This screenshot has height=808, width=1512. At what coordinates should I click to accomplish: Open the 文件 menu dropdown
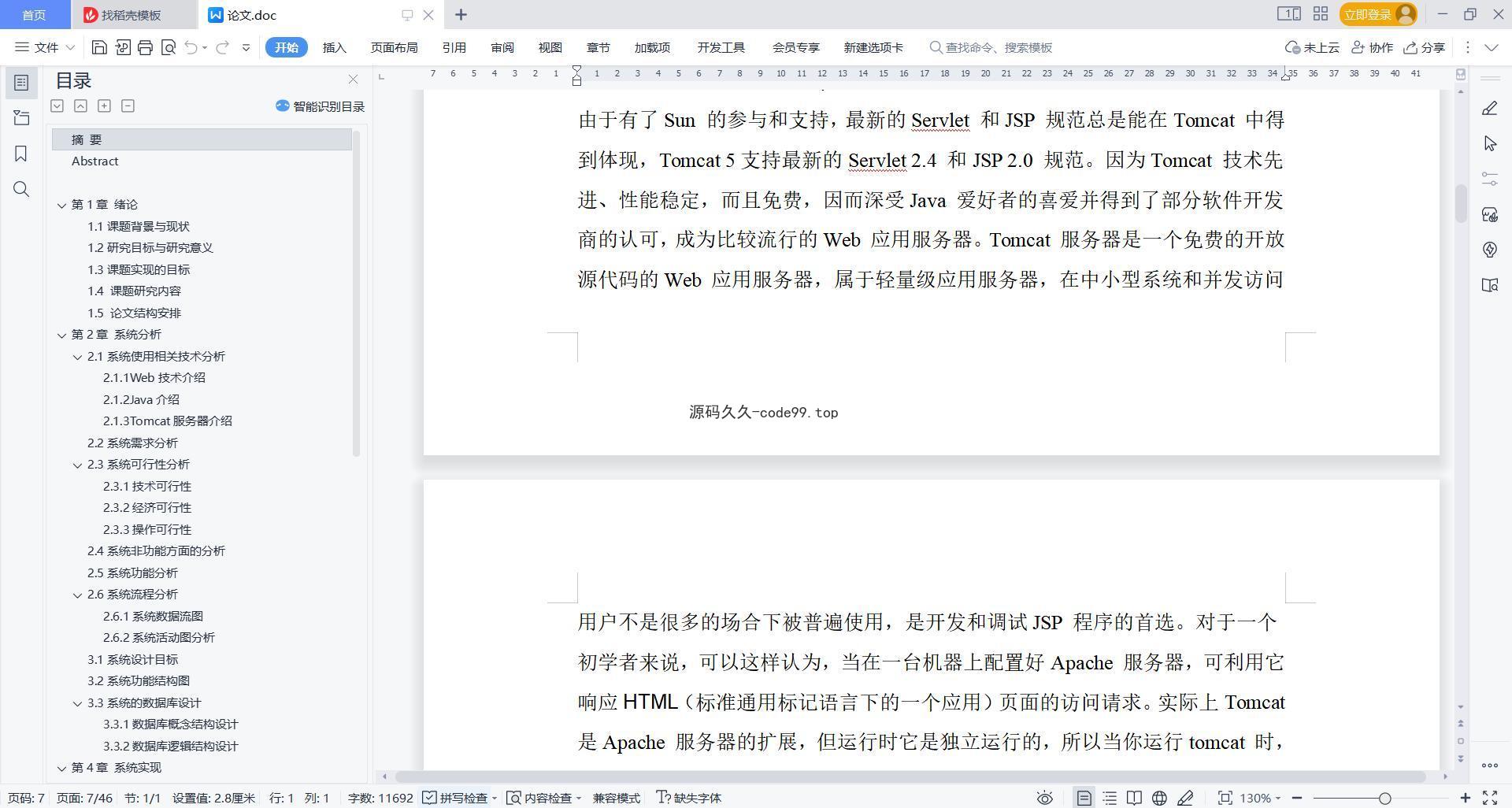pos(45,47)
